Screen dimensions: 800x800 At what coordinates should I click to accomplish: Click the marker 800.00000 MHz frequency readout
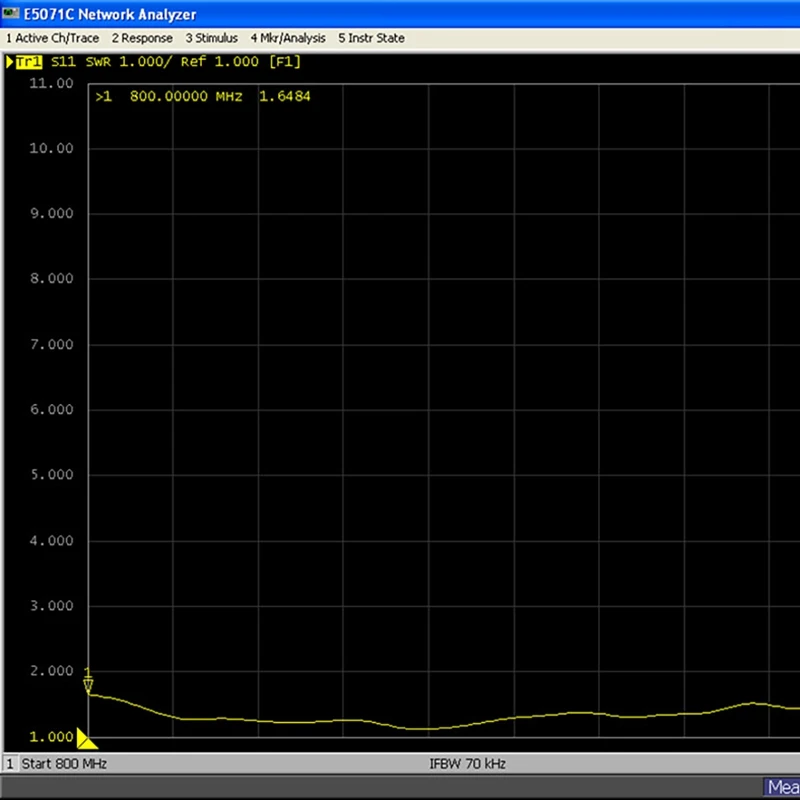click(x=186, y=97)
